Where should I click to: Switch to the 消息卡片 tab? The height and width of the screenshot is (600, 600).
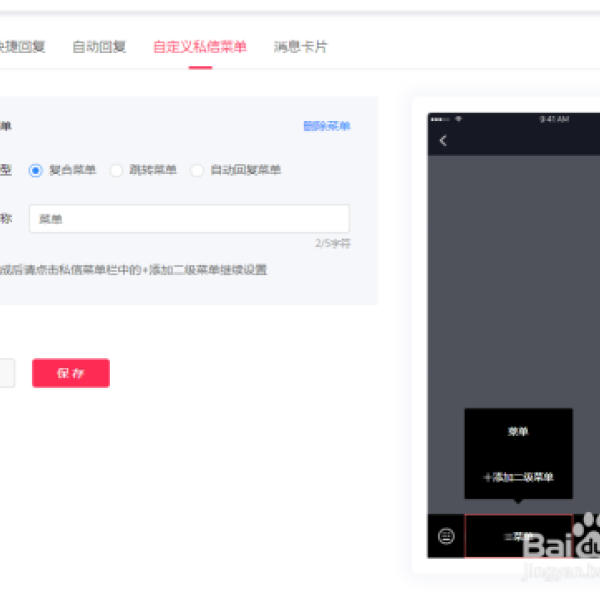[x=300, y=47]
